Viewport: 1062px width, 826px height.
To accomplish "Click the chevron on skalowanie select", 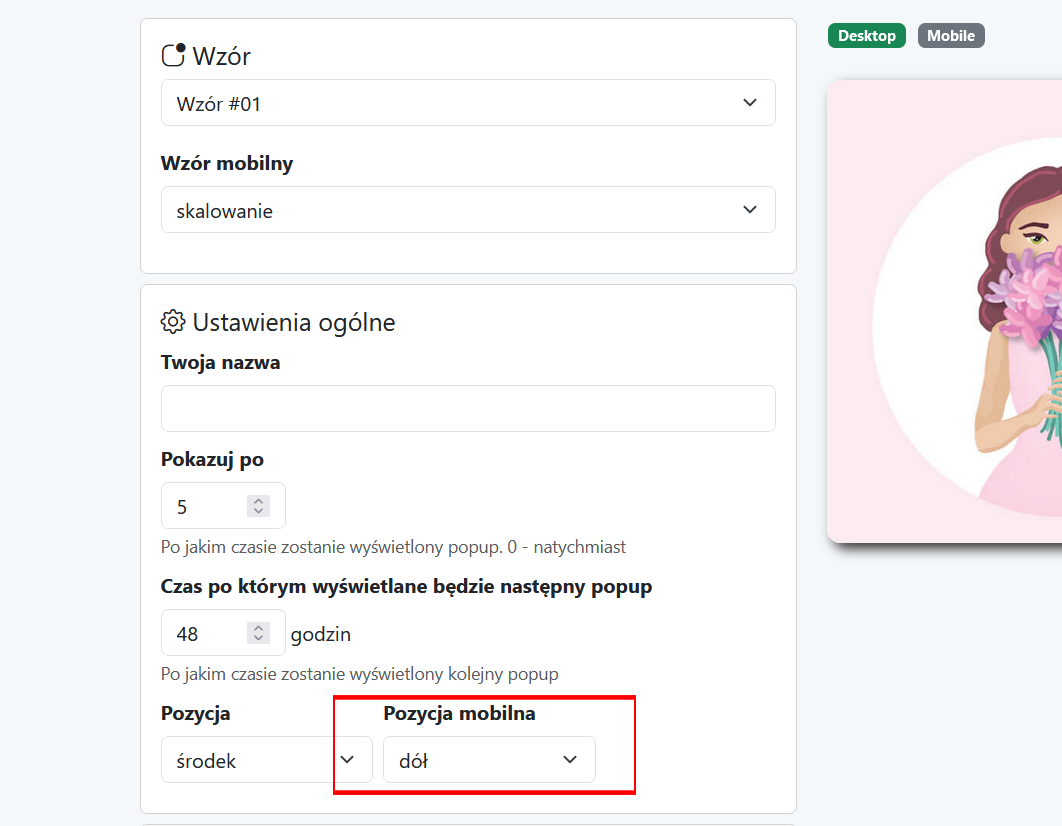I will coord(750,210).
